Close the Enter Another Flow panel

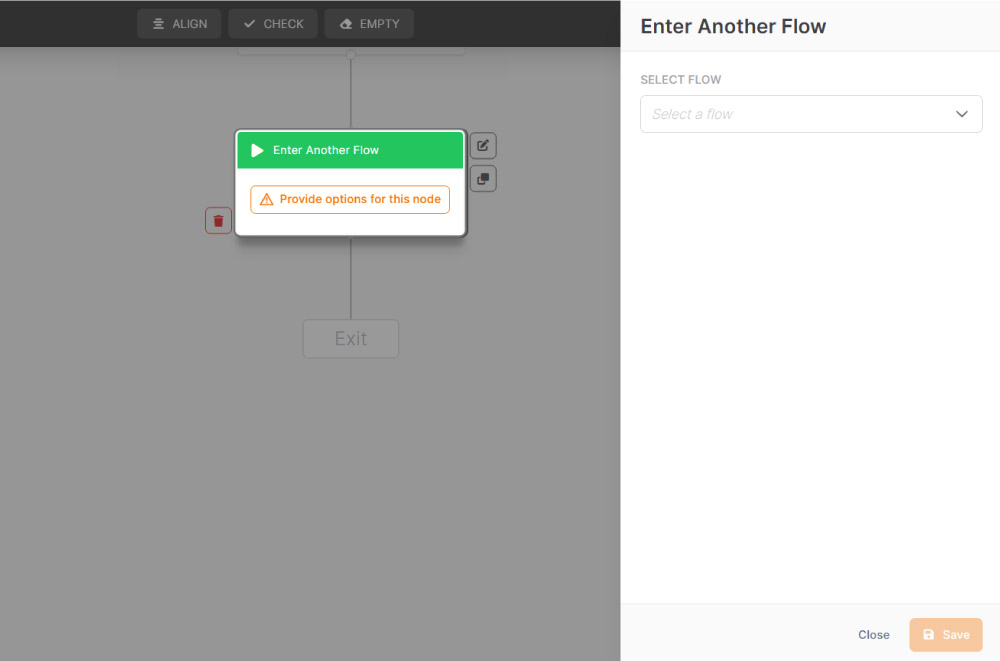pos(873,635)
